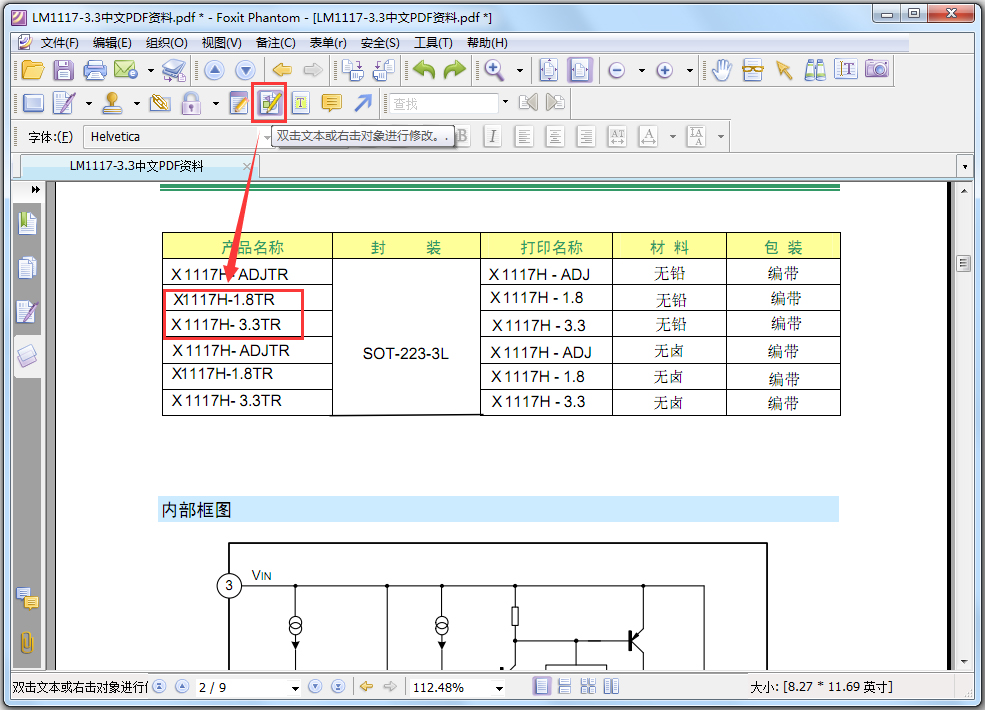
Task: Open the 112.48% zoom level dropdown
Action: [x=498, y=688]
